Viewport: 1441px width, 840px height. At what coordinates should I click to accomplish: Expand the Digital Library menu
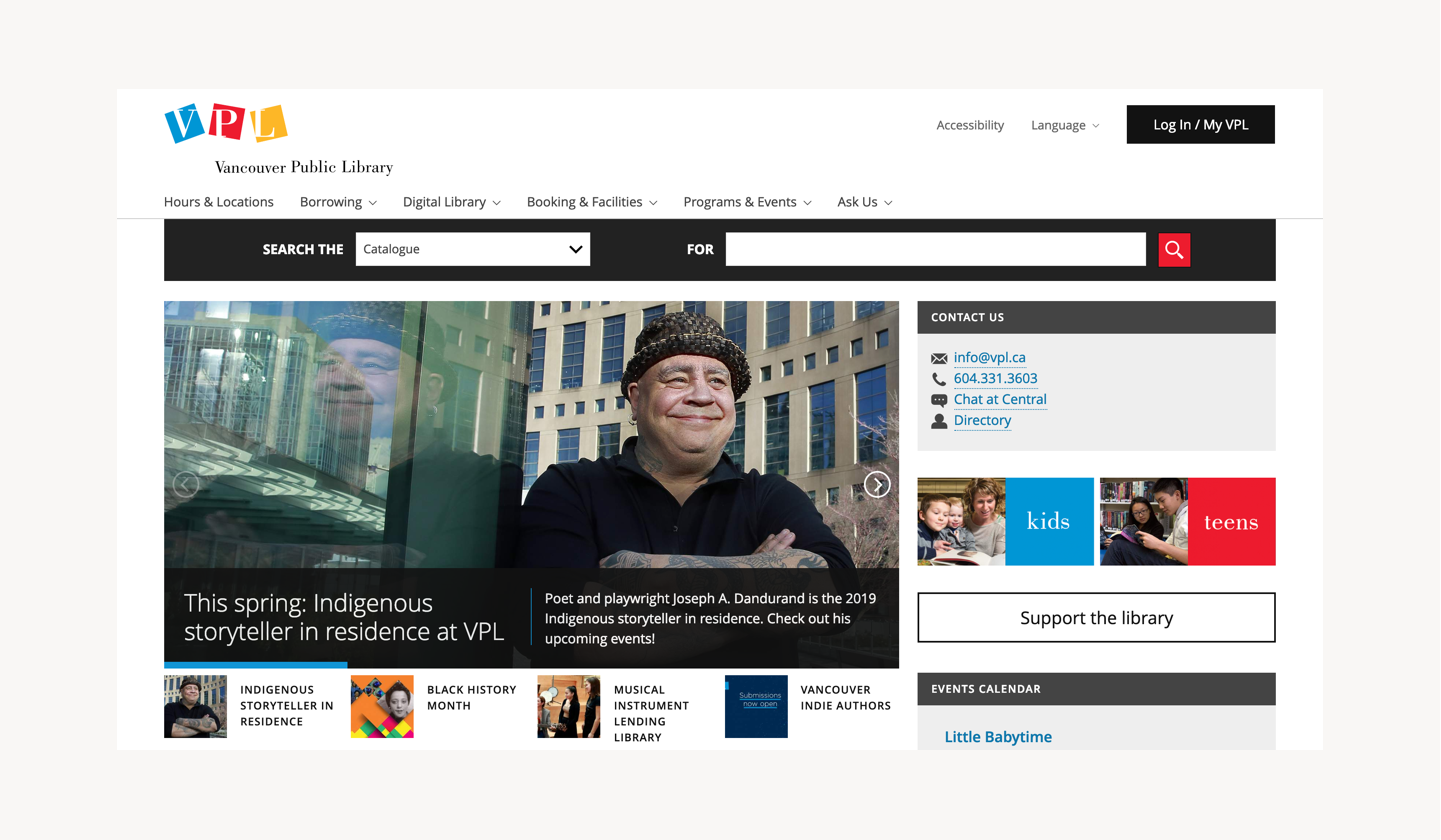[452, 202]
